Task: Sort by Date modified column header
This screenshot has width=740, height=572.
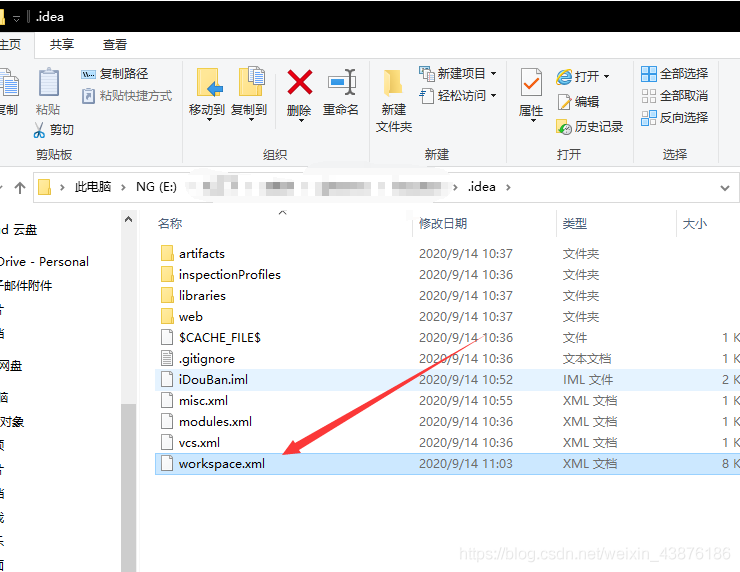Action: pos(443,223)
